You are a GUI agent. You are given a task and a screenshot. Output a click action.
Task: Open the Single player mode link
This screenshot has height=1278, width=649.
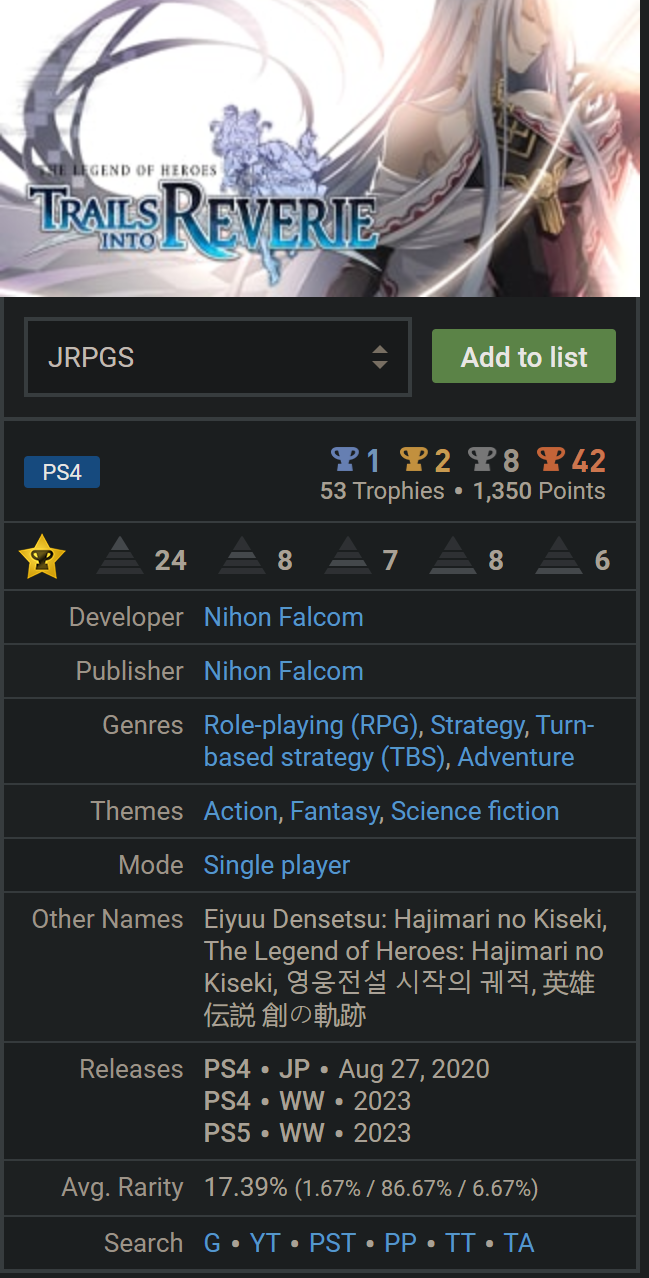point(277,865)
